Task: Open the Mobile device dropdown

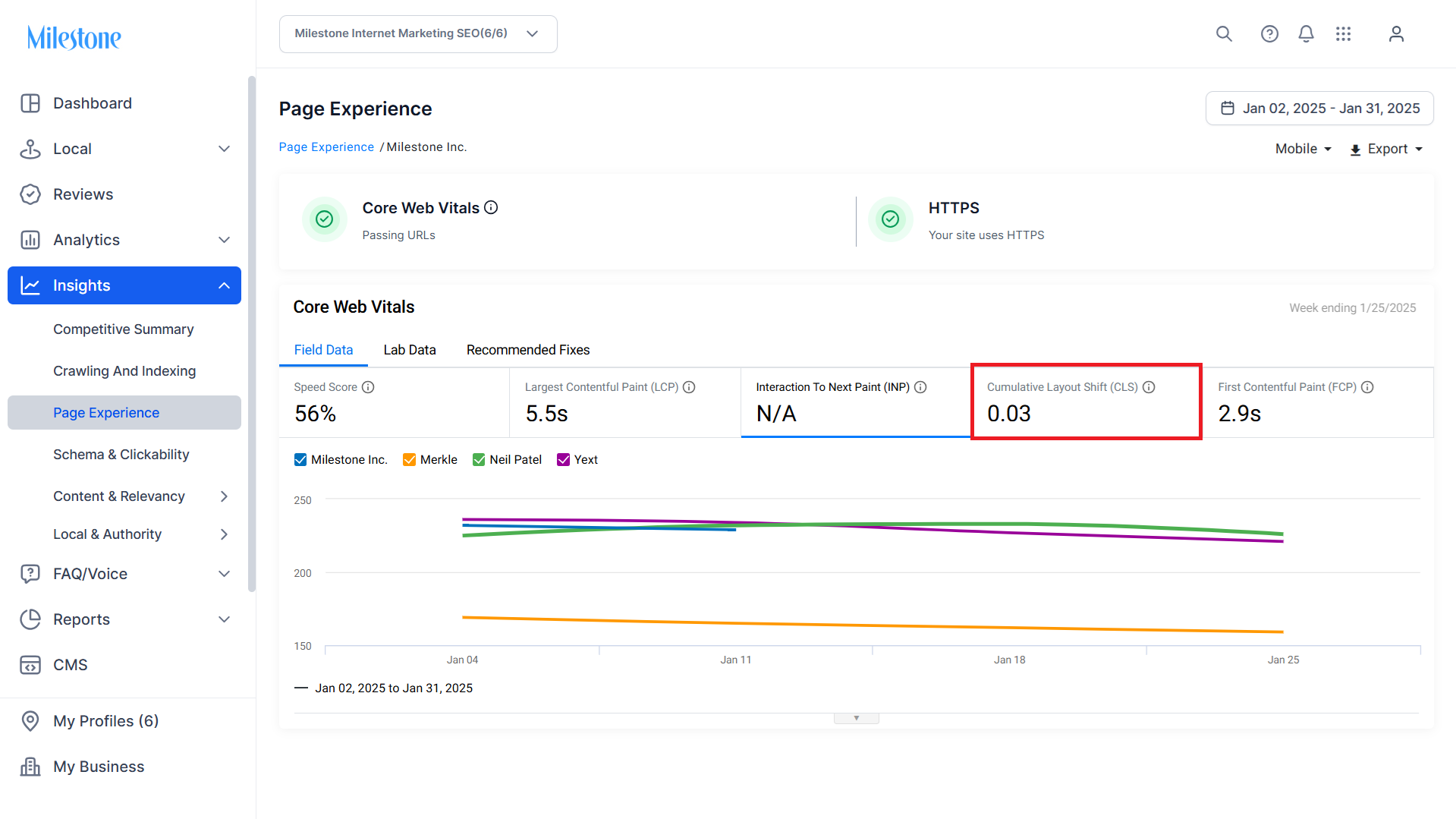Action: click(1303, 149)
